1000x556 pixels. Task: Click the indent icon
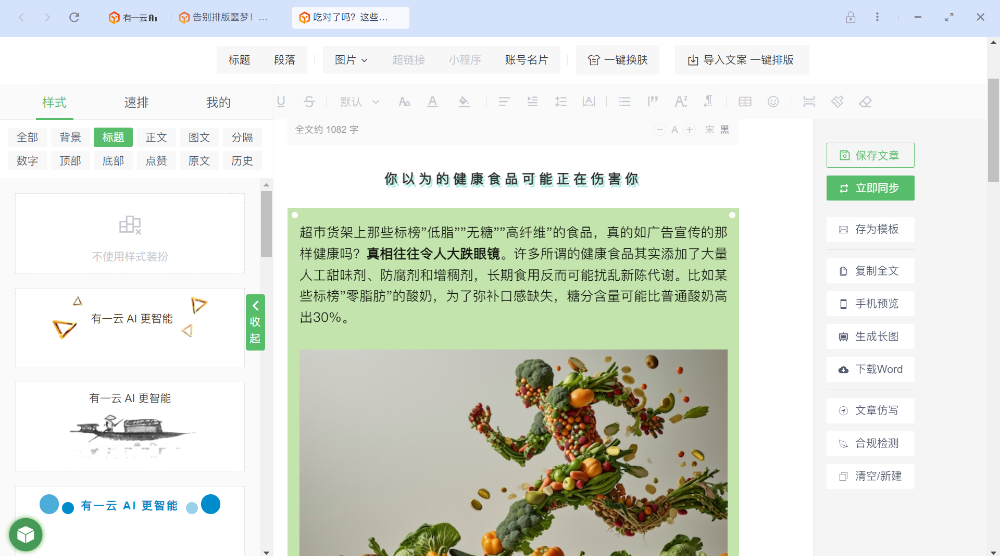coord(532,101)
